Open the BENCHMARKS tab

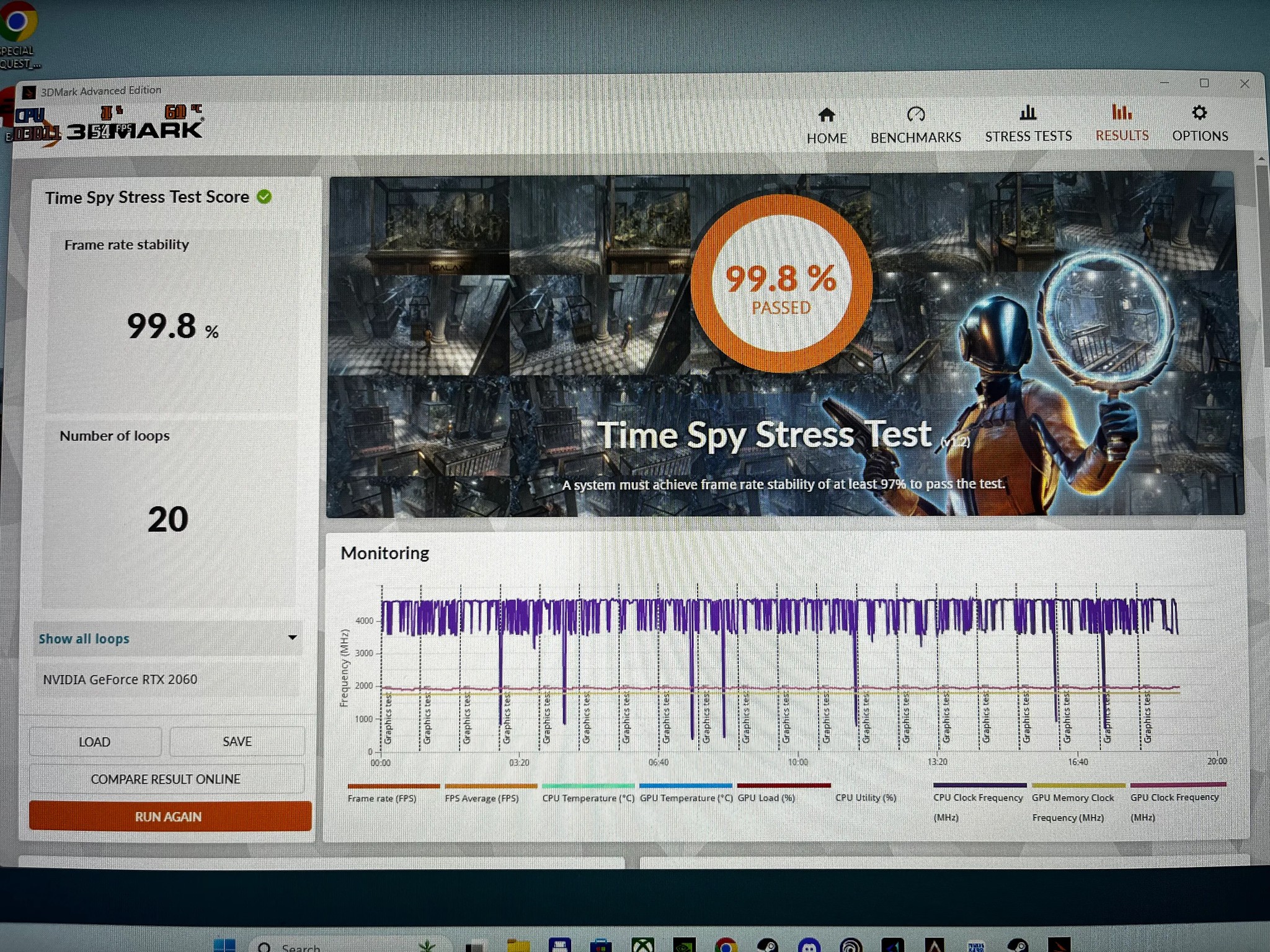(x=916, y=126)
